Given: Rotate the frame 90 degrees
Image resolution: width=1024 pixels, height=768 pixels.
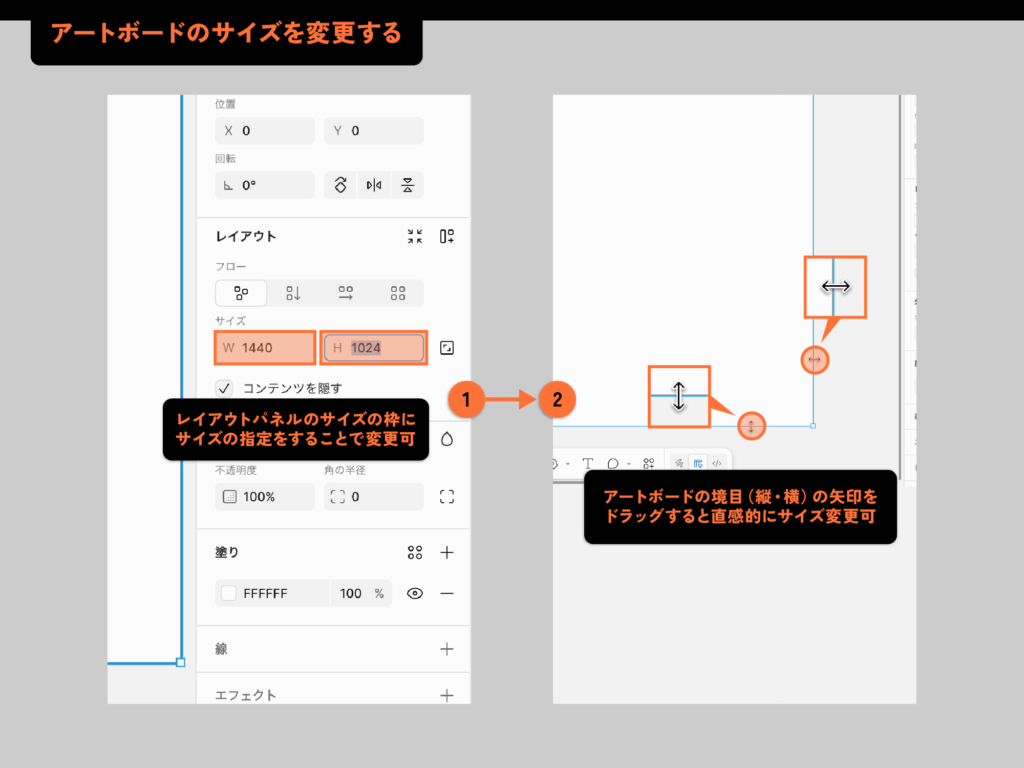Looking at the screenshot, I should pos(339,184).
